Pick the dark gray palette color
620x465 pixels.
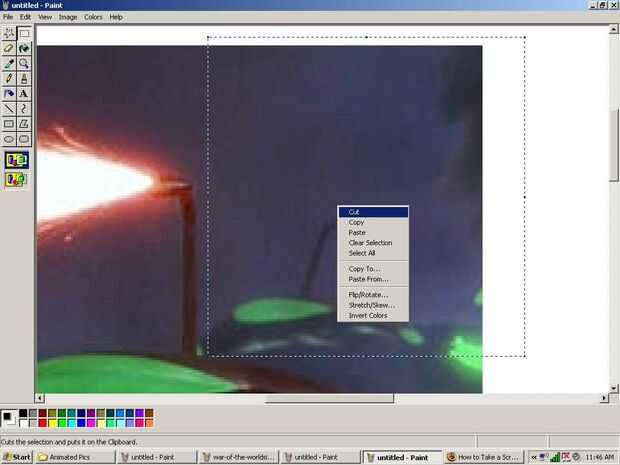click(x=33, y=414)
